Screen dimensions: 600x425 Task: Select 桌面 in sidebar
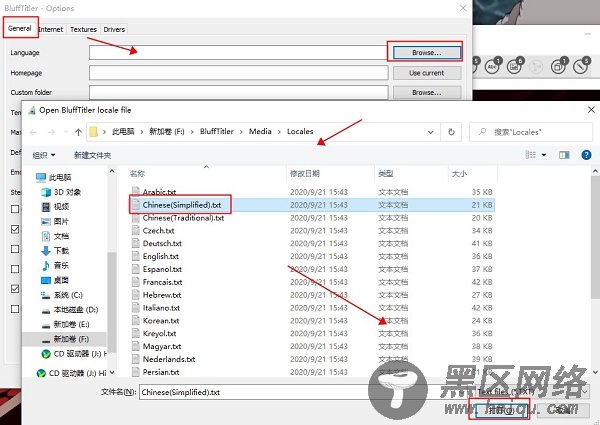pyautogui.click(x=55, y=280)
